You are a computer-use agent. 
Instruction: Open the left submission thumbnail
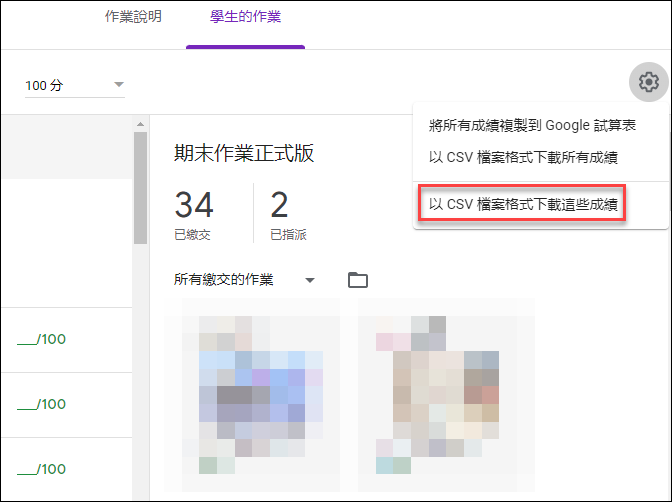[261, 395]
